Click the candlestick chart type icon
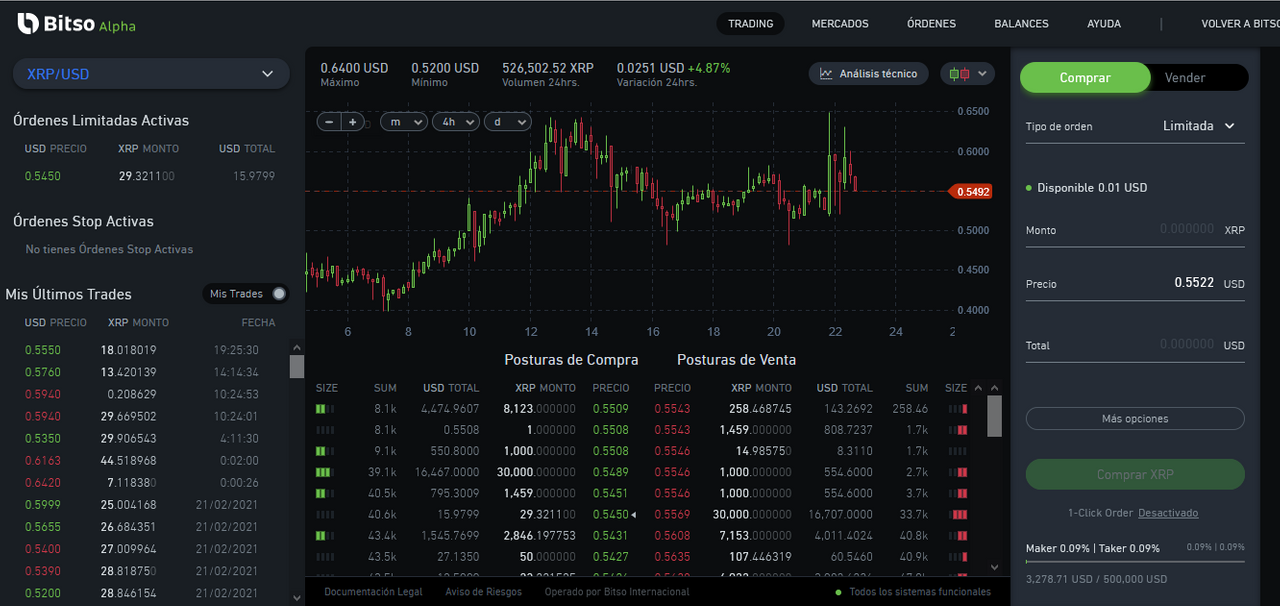 coord(959,74)
